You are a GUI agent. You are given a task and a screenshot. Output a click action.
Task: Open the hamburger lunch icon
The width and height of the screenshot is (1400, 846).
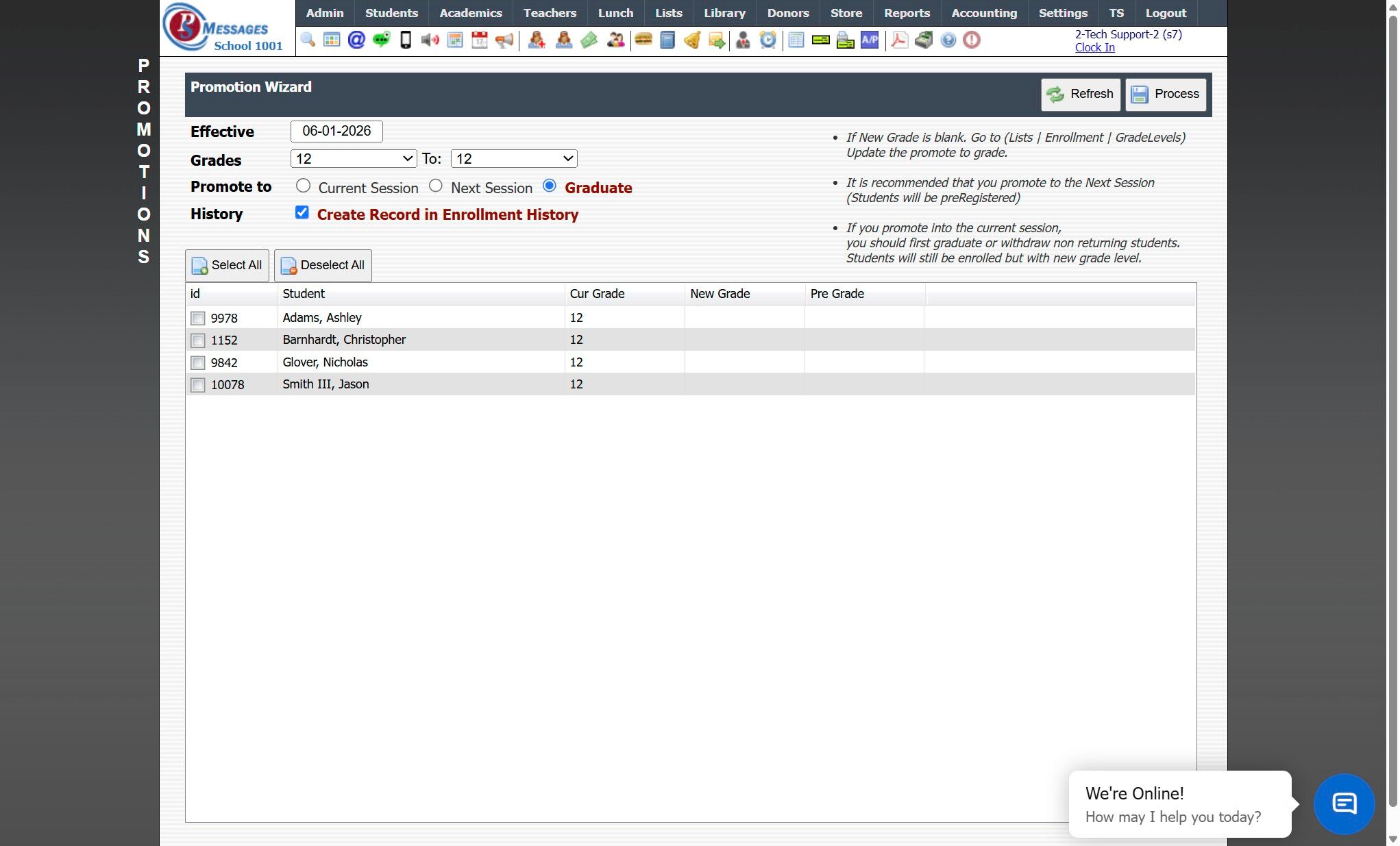643,40
